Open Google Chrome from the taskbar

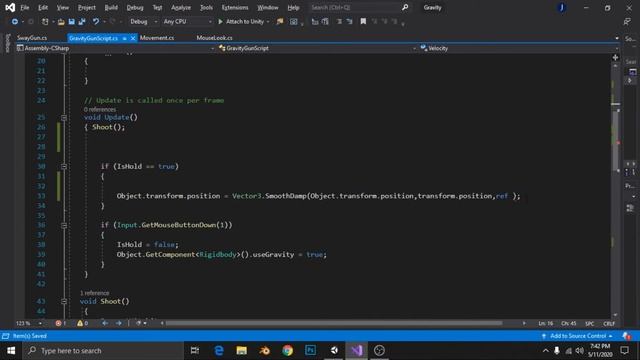coord(288,351)
